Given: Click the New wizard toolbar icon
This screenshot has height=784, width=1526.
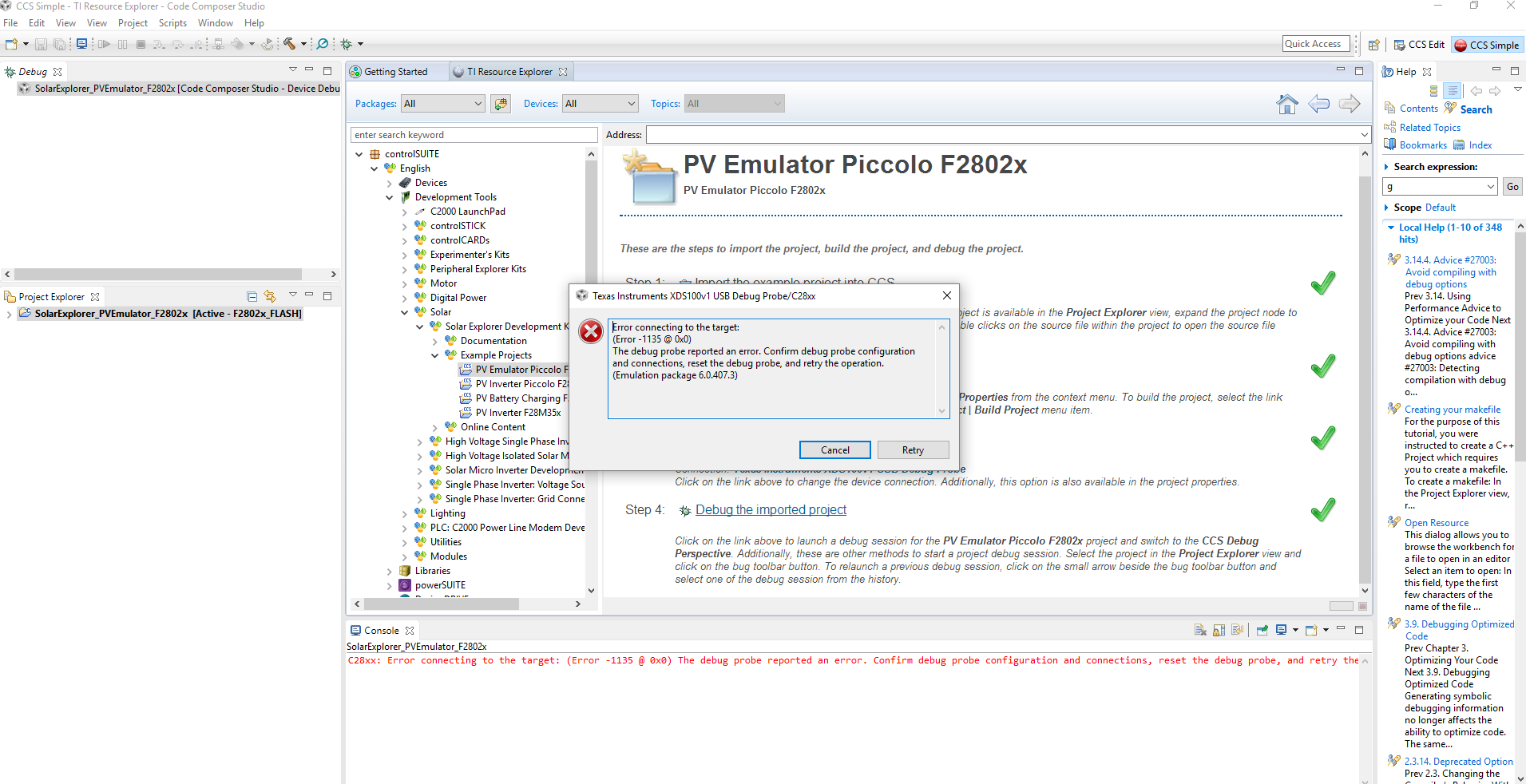Looking at the screenshot, I should 11,44.
